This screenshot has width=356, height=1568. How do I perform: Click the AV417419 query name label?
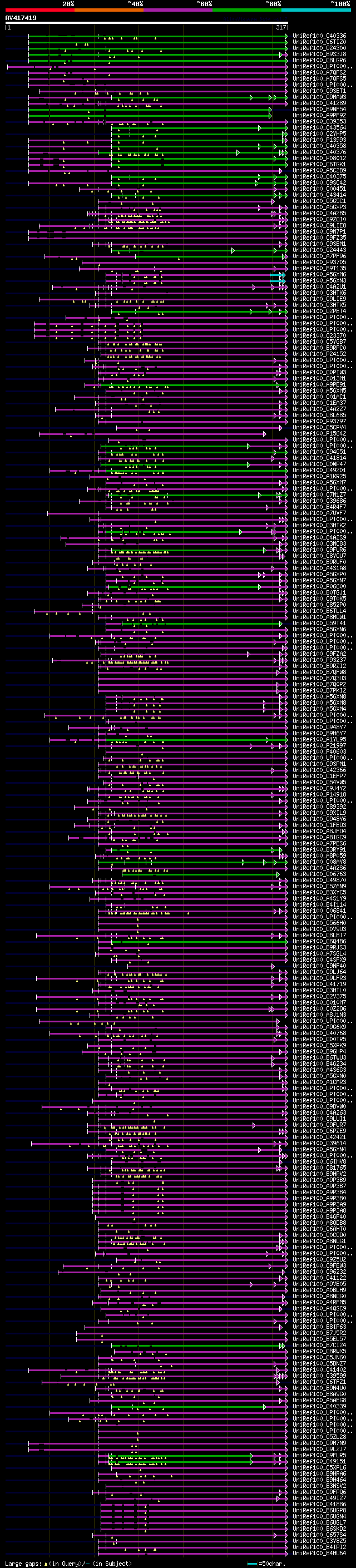[21, 18]
